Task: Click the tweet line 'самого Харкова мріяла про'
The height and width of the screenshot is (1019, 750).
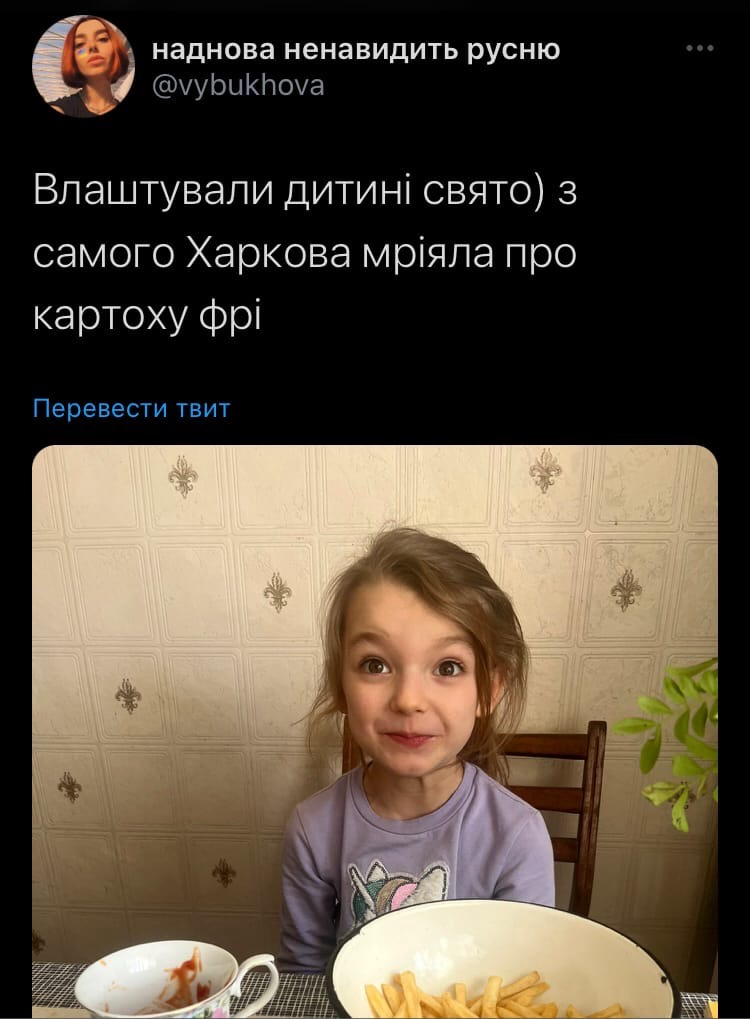Action: tap(305, 255)
